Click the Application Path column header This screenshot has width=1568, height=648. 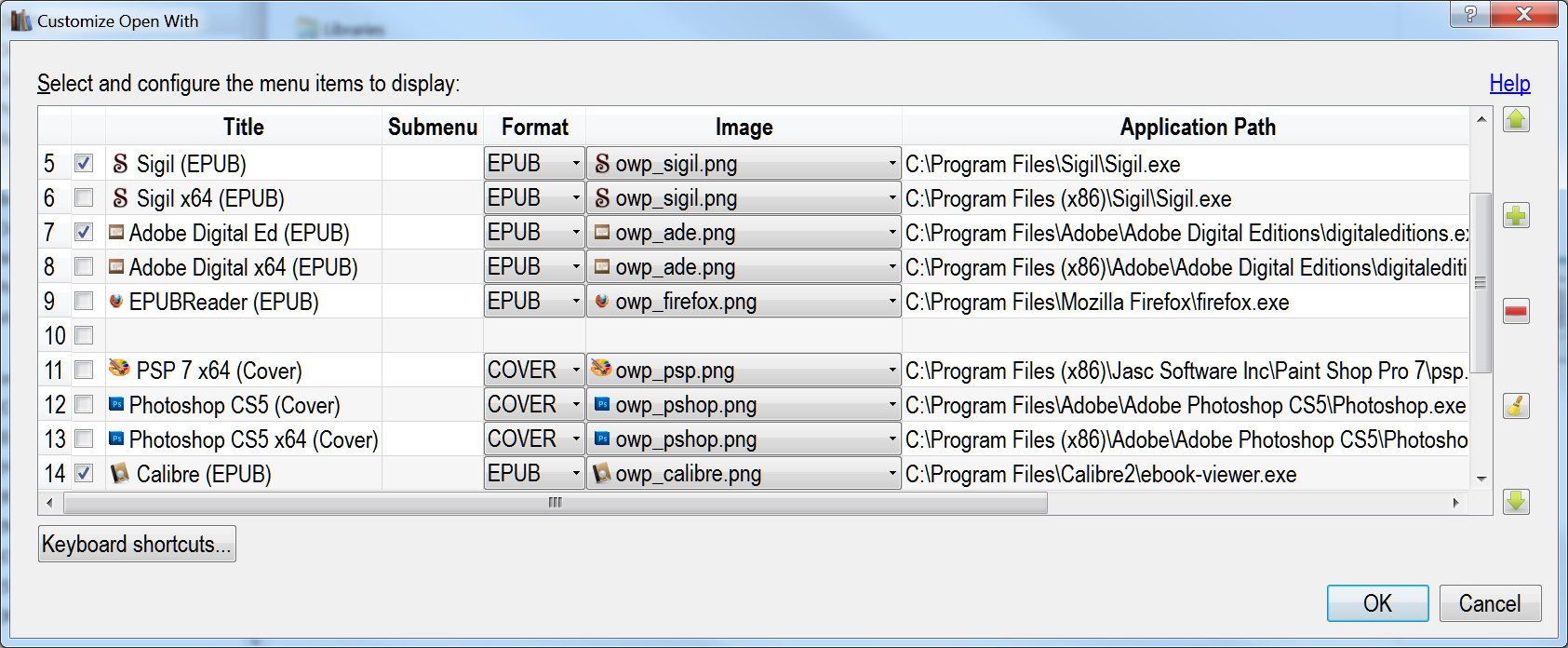coord(1197,127)
